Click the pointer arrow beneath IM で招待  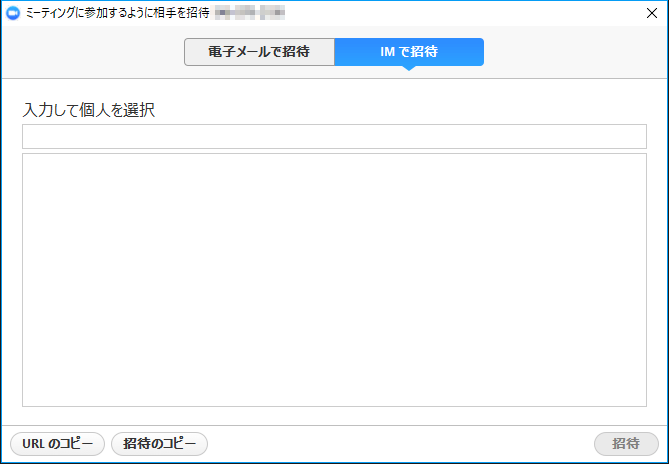(x=409, y=69)
